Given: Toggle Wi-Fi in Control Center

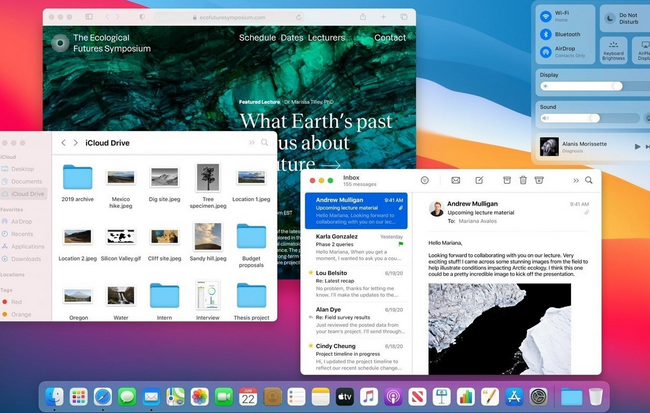Looking at the screenshot, I should (546, 17).
